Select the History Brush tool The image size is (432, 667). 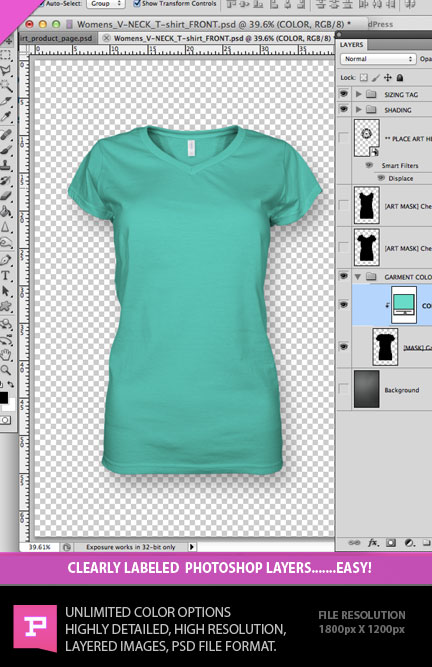(x=6, y=181)
